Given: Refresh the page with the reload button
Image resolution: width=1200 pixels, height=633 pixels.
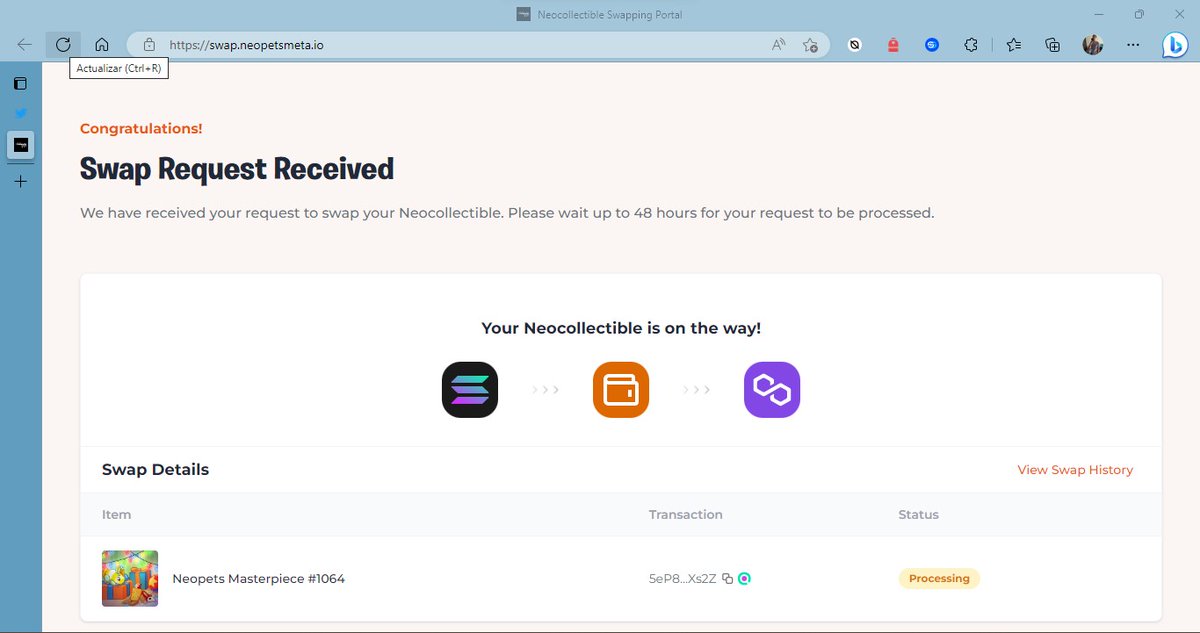Looking at the screenshot, I should tap(63, 45).
